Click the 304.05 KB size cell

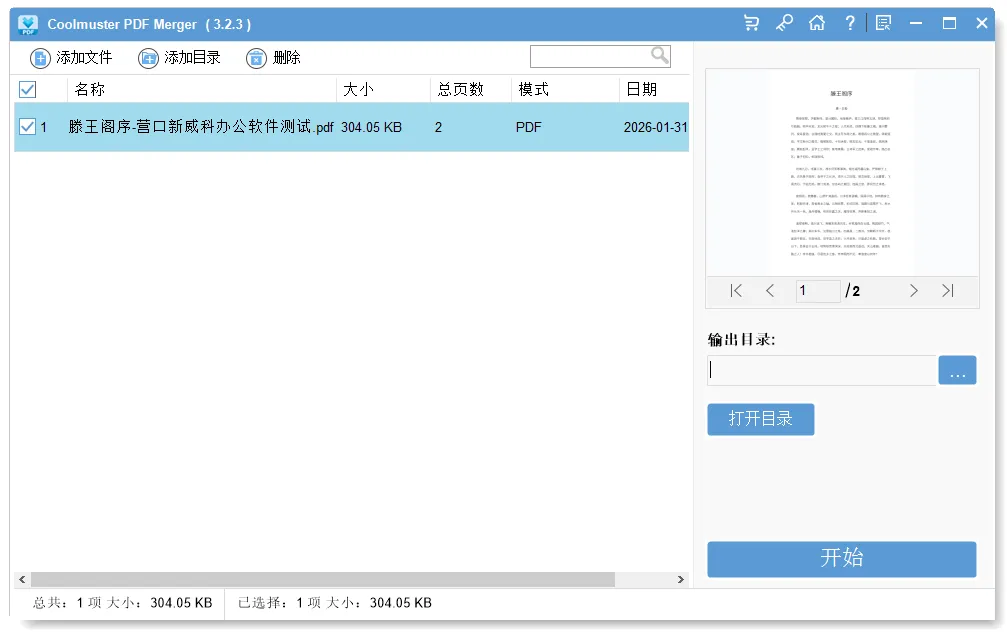point(371,127)
